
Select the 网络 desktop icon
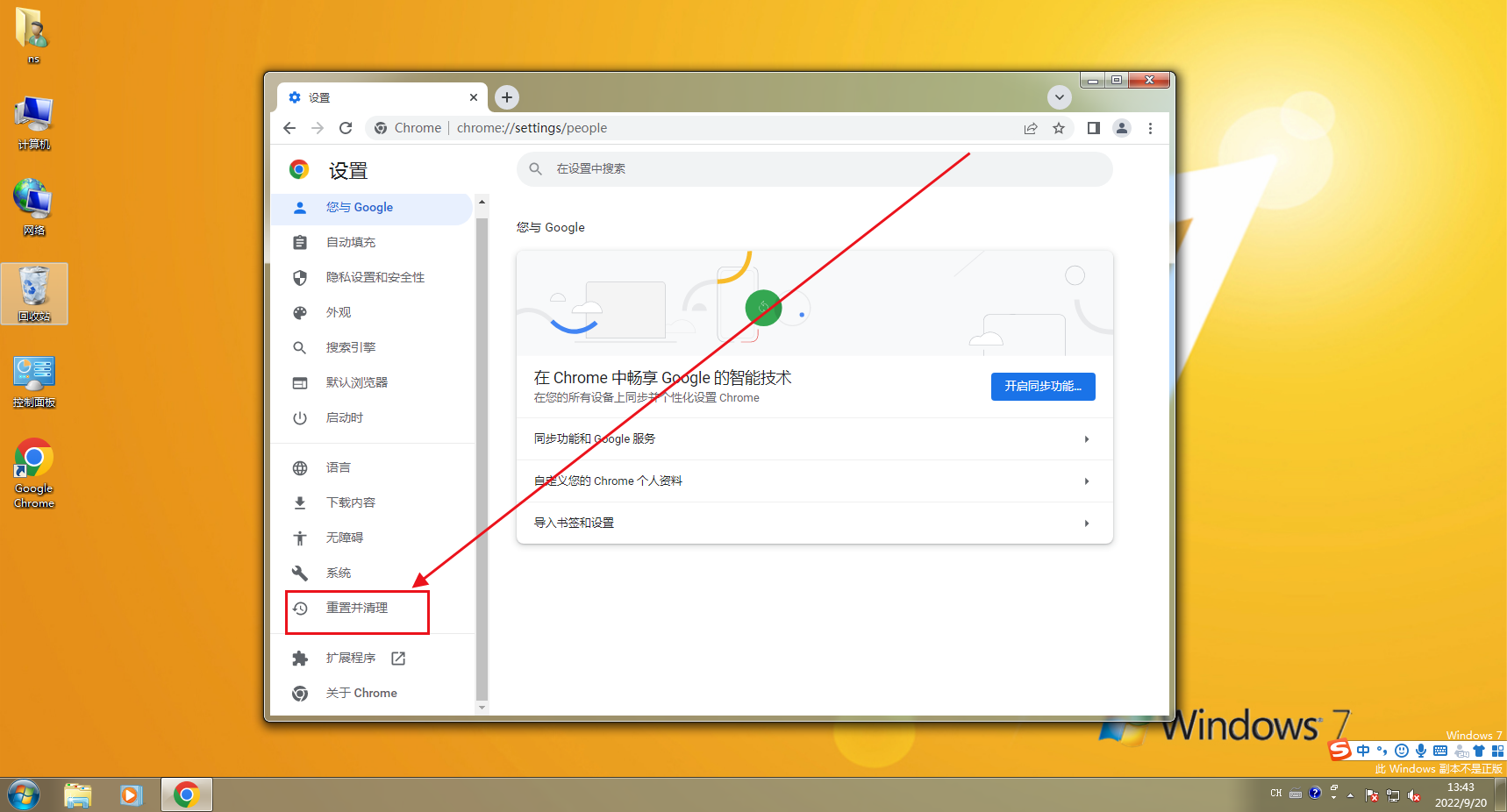click(x=34, y=207)
